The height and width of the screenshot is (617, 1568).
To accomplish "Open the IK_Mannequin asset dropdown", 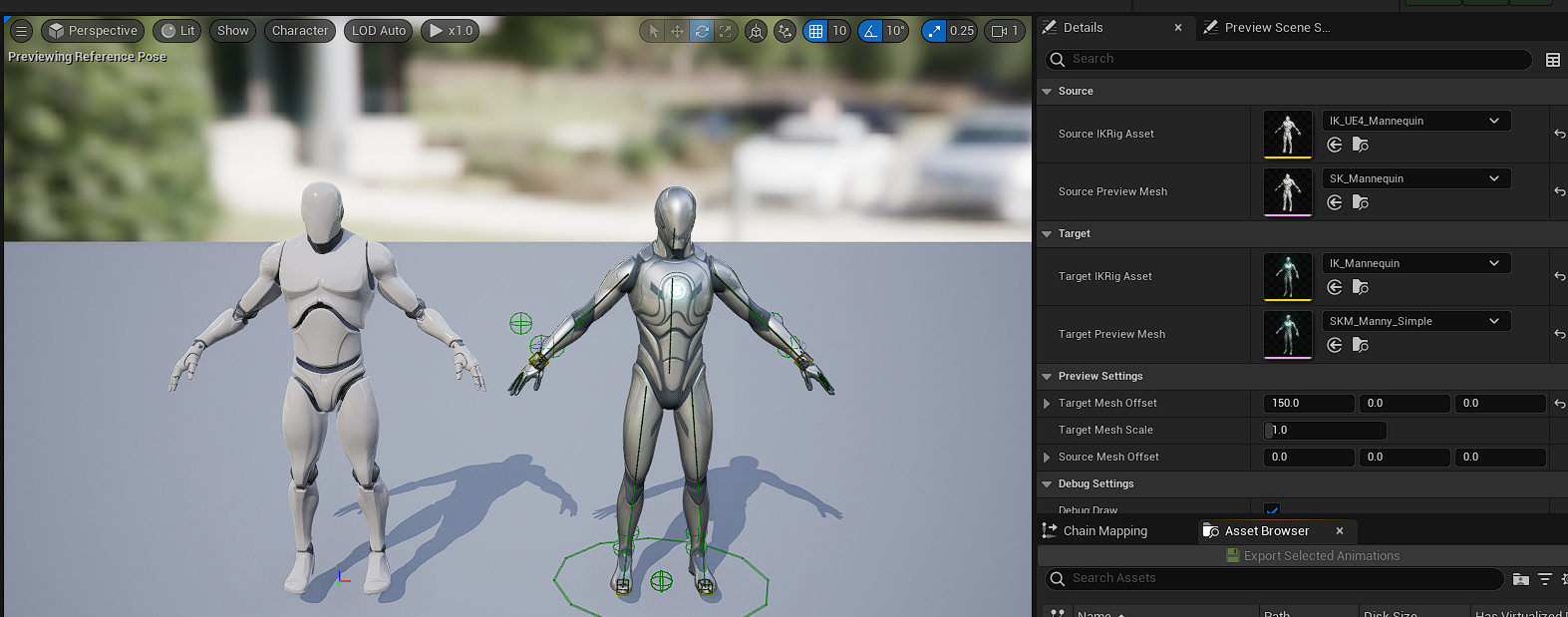I will click(1416, 263).
